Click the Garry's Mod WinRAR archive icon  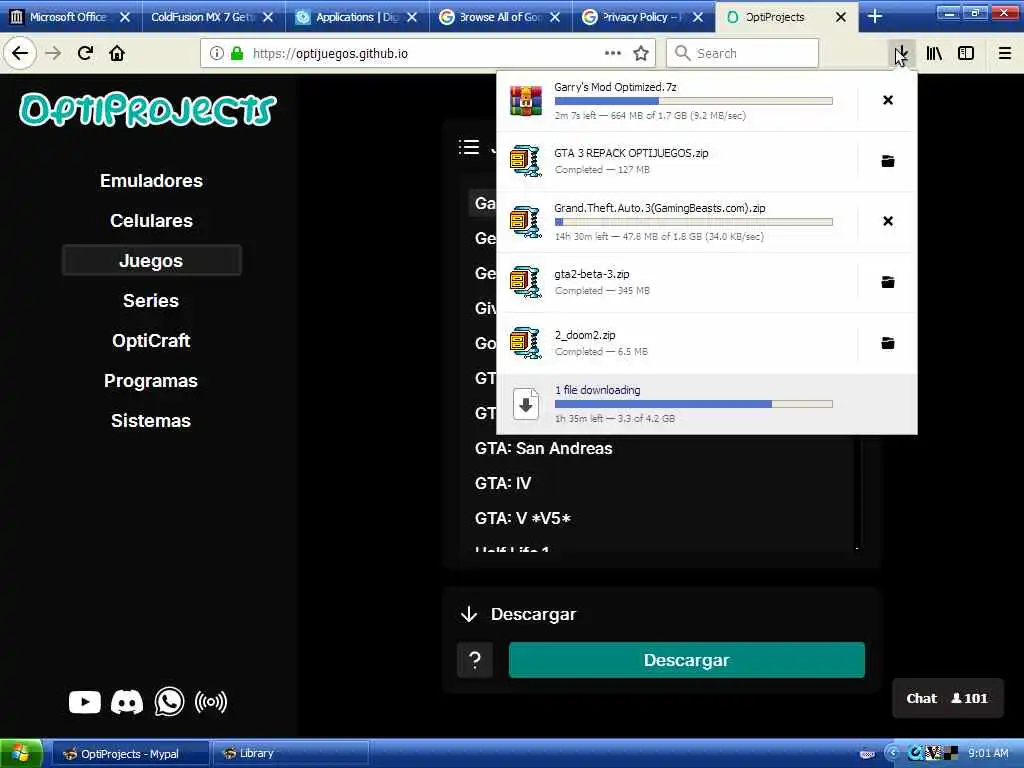tap(526, 101)
